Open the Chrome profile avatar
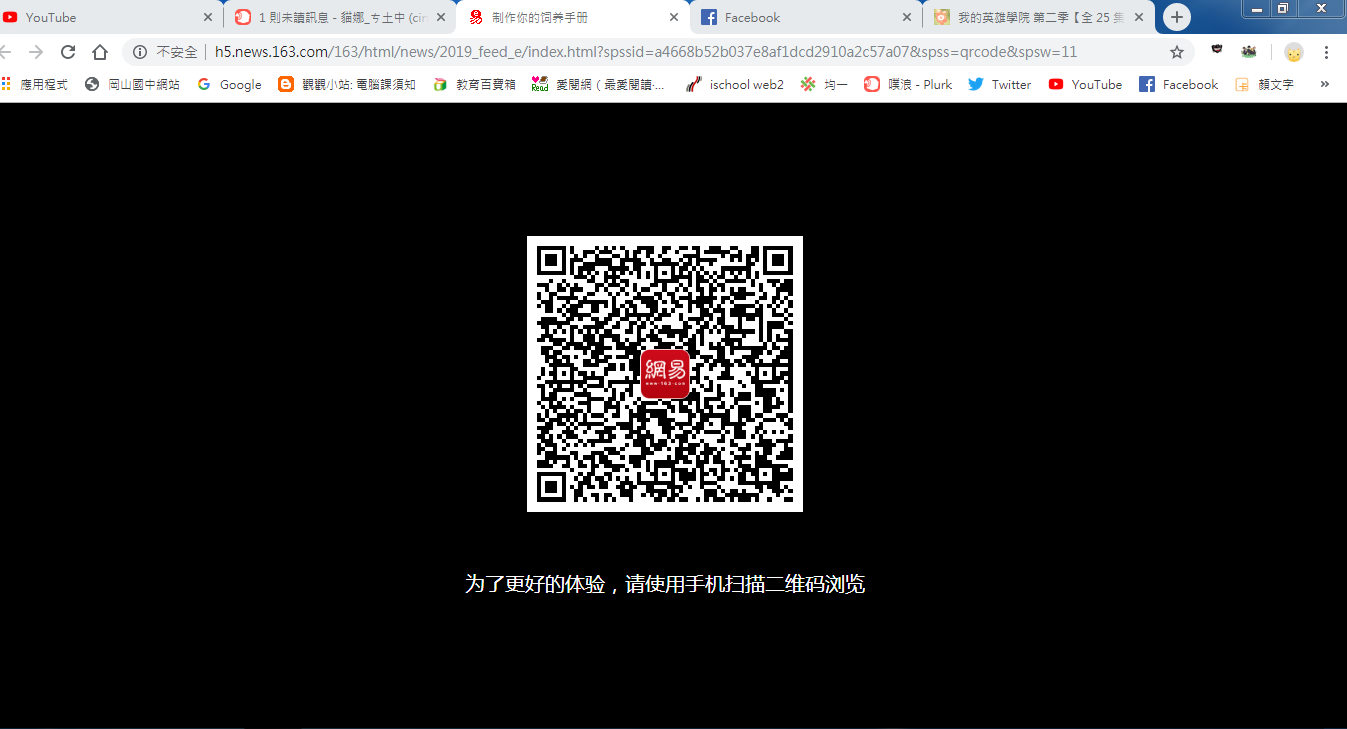This screenshot has width=1347, height=729. click(x=1294, y=52)
